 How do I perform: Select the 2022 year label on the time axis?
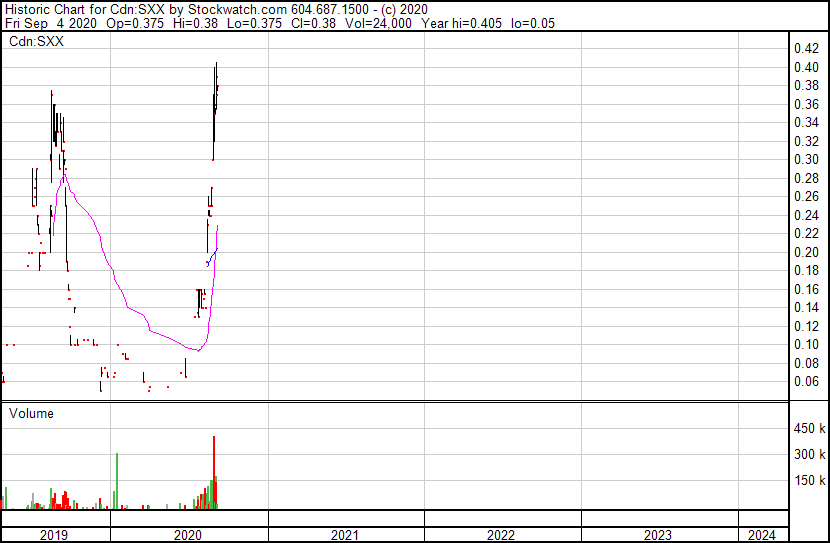(x=501, y=535)
